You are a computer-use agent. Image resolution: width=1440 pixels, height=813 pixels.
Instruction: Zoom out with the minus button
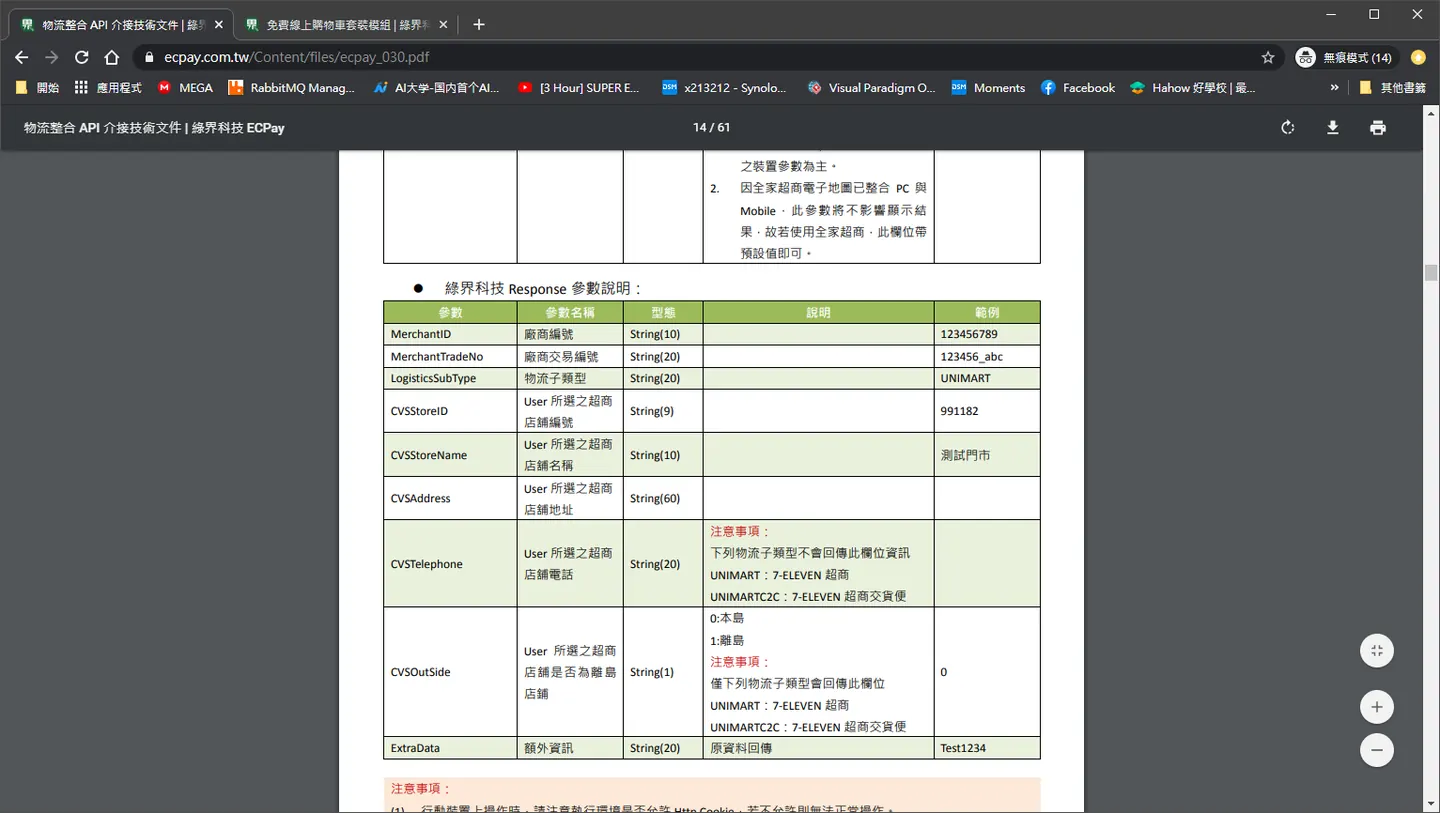[x=1377, y=750]
